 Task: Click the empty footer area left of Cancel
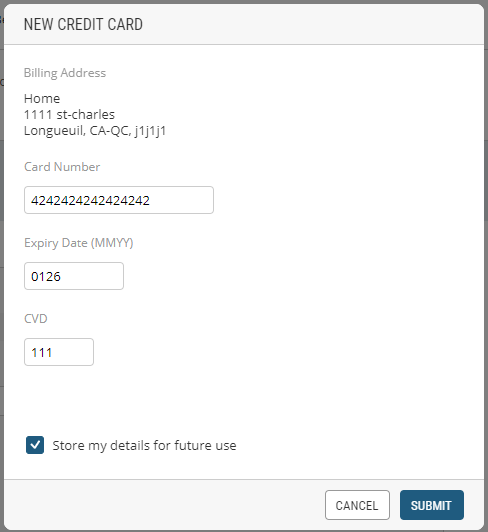(165, 505)
